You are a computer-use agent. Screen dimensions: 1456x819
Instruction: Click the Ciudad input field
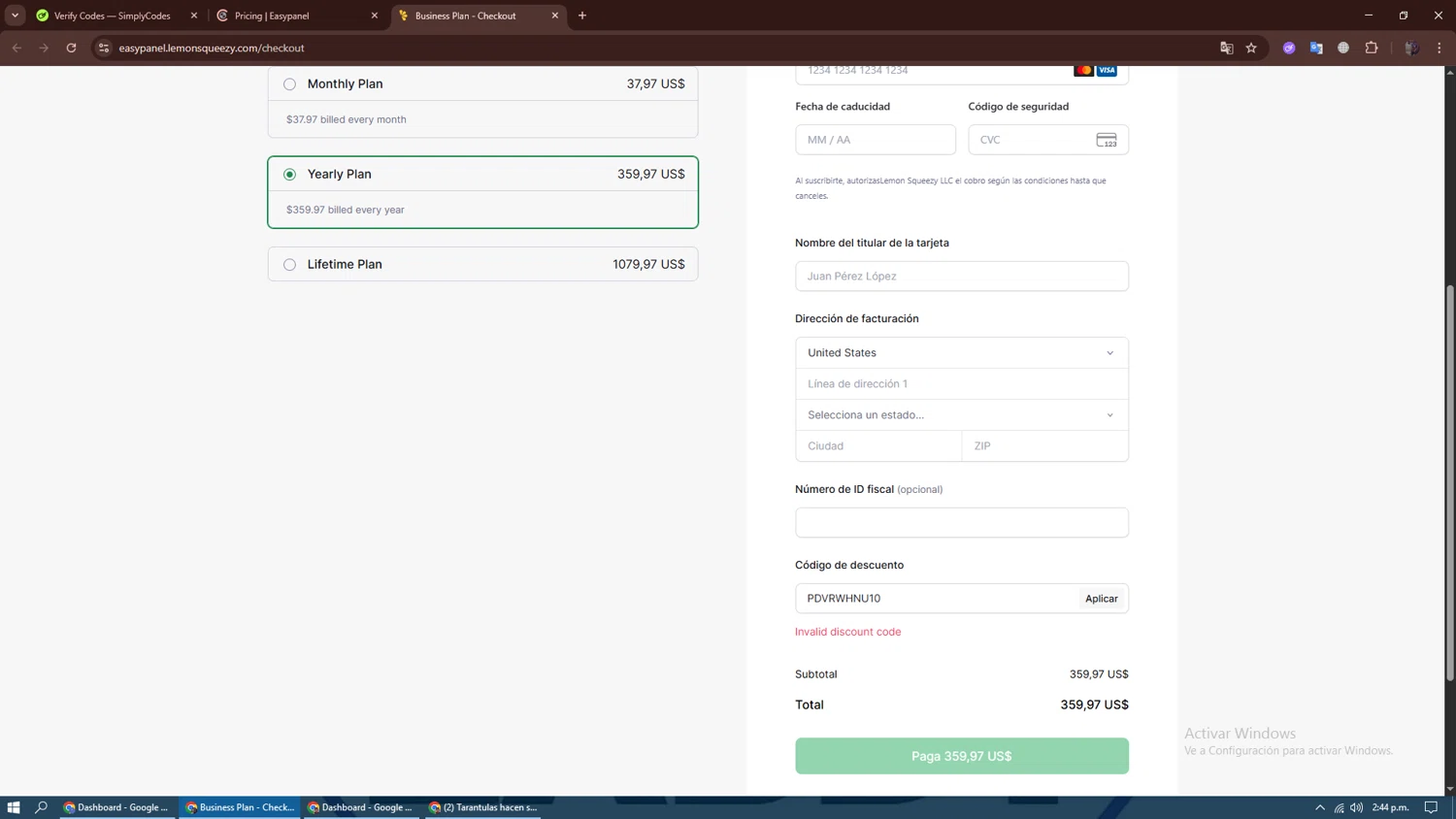click(878, 446)
